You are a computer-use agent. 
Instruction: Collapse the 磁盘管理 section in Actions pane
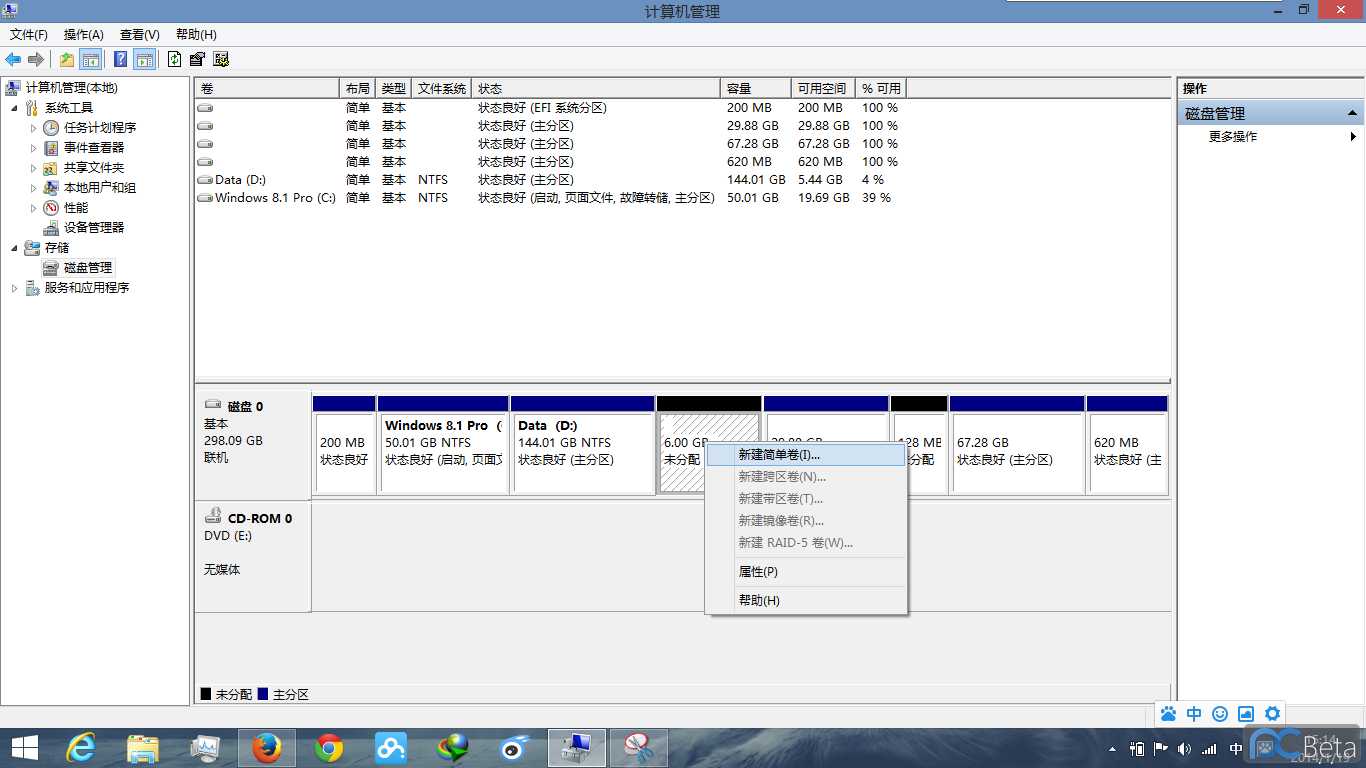click(1353, 113)
